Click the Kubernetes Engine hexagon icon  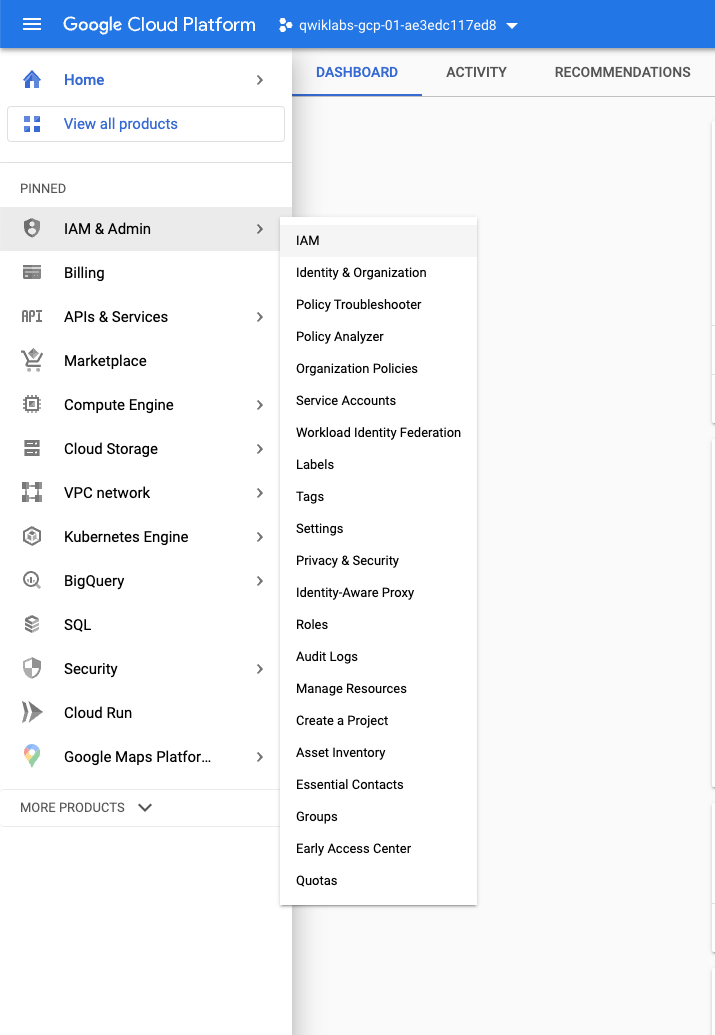[31, 537]
